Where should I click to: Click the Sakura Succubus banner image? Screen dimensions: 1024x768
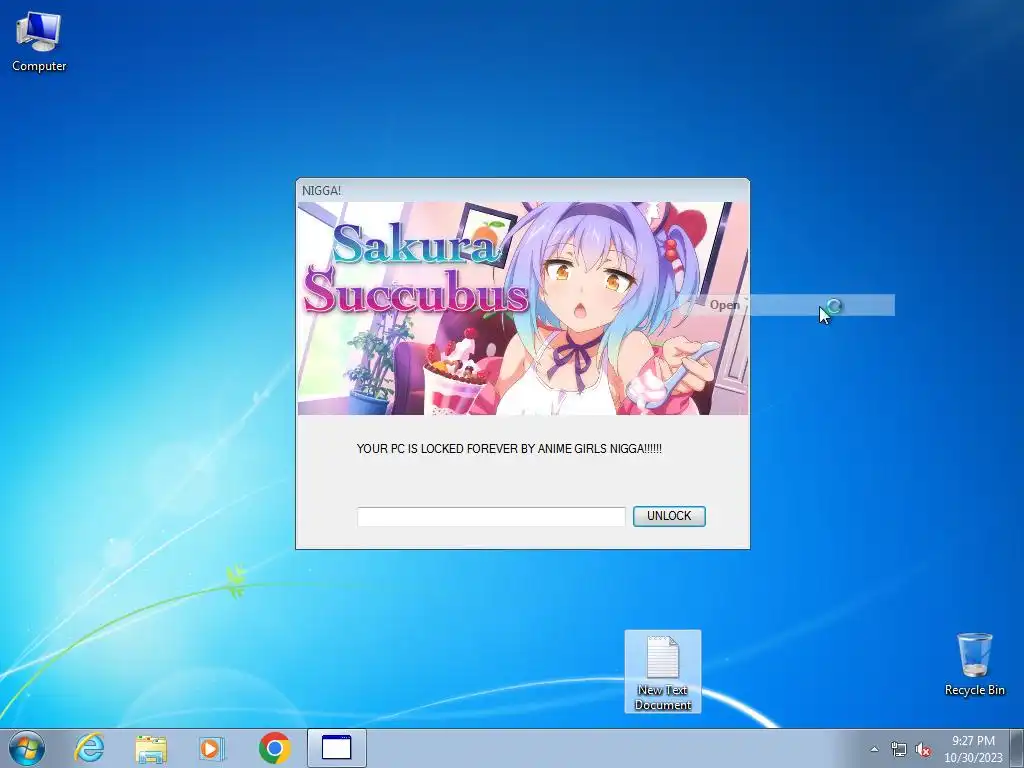(523, 308)
